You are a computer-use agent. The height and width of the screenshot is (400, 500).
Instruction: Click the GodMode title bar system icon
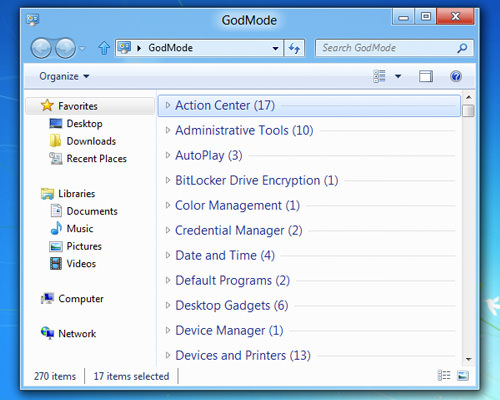tap(33, 20)
